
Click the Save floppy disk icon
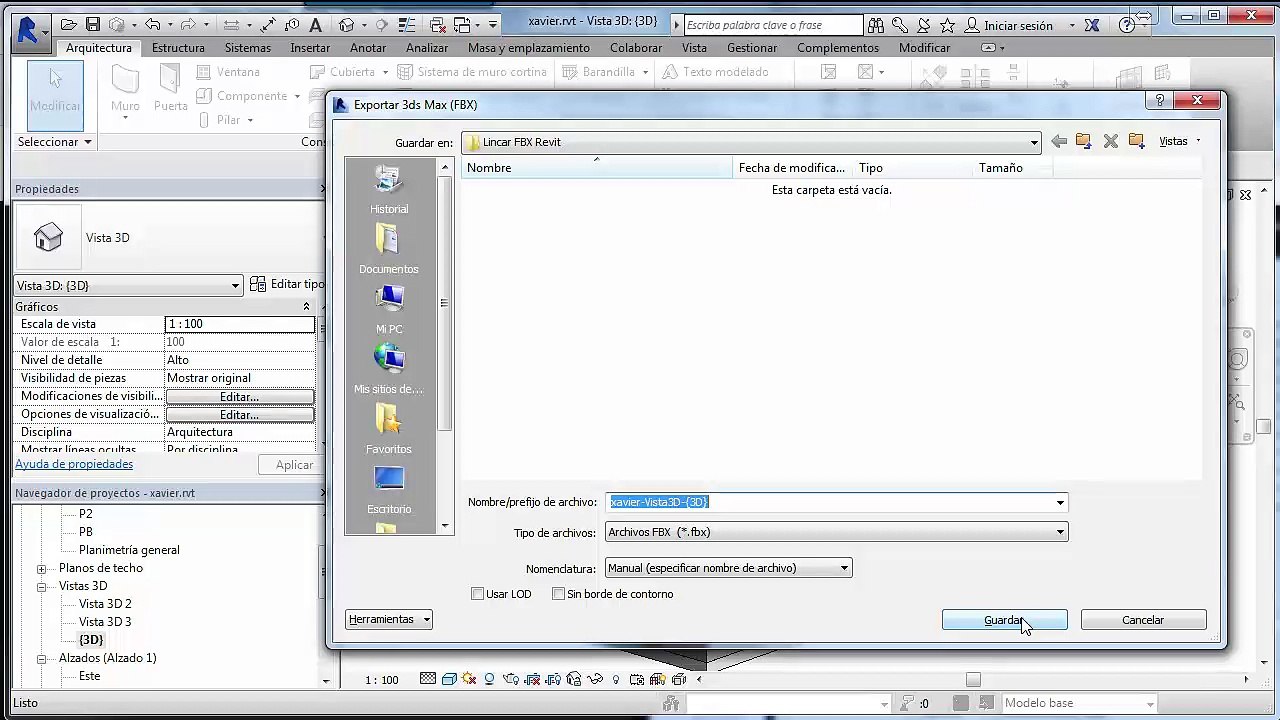(93, 25)
